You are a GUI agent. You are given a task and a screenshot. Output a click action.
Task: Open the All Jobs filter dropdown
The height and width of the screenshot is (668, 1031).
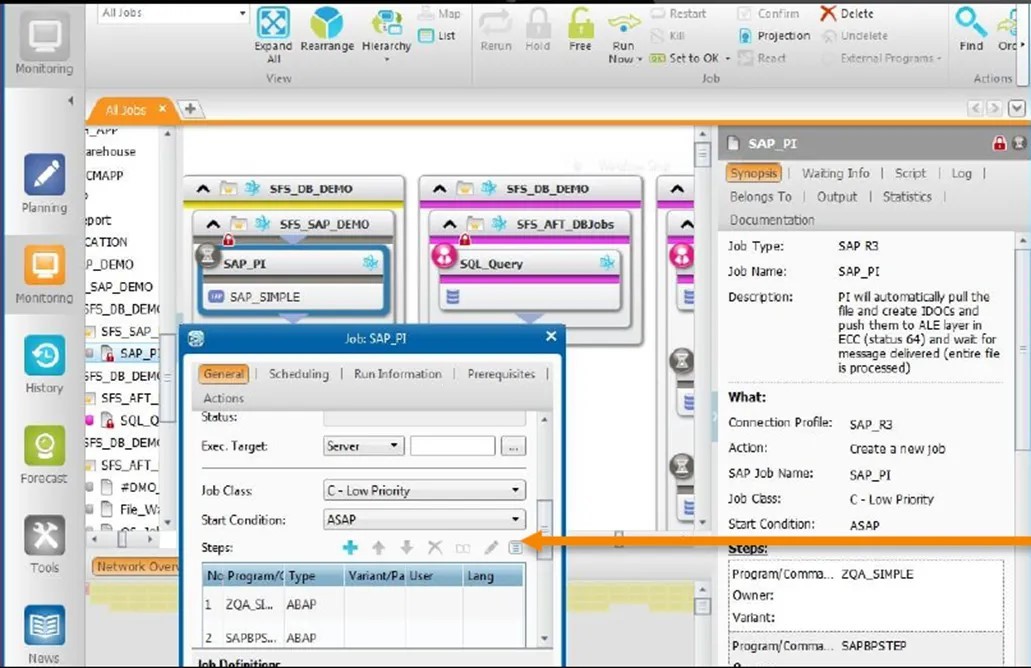tap(243, 12)
